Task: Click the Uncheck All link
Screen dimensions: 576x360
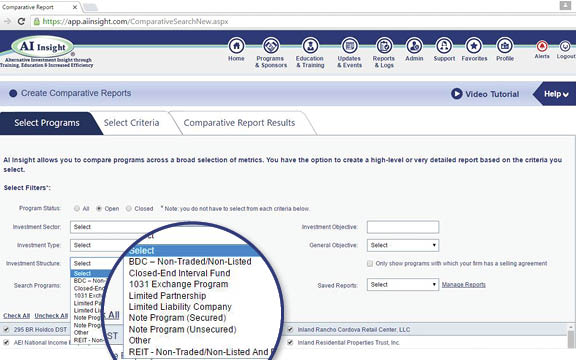Action: click(51, 316)
